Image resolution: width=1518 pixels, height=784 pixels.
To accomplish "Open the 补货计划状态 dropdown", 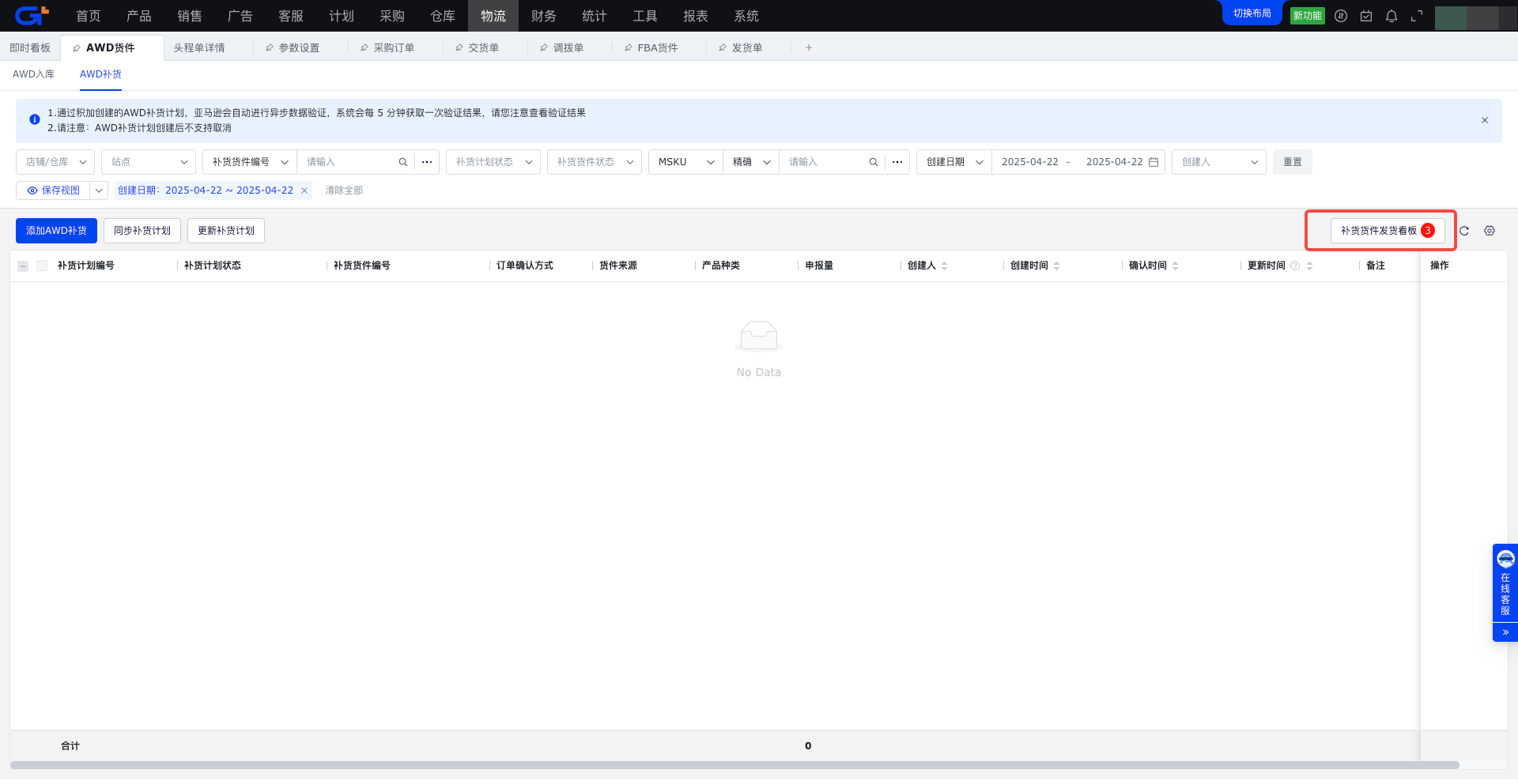I will coord(493,162).
